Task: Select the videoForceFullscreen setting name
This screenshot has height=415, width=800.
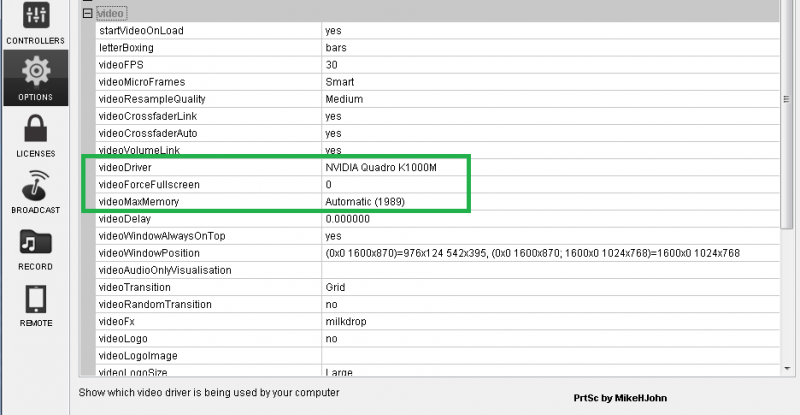Action: click(149, 185)
